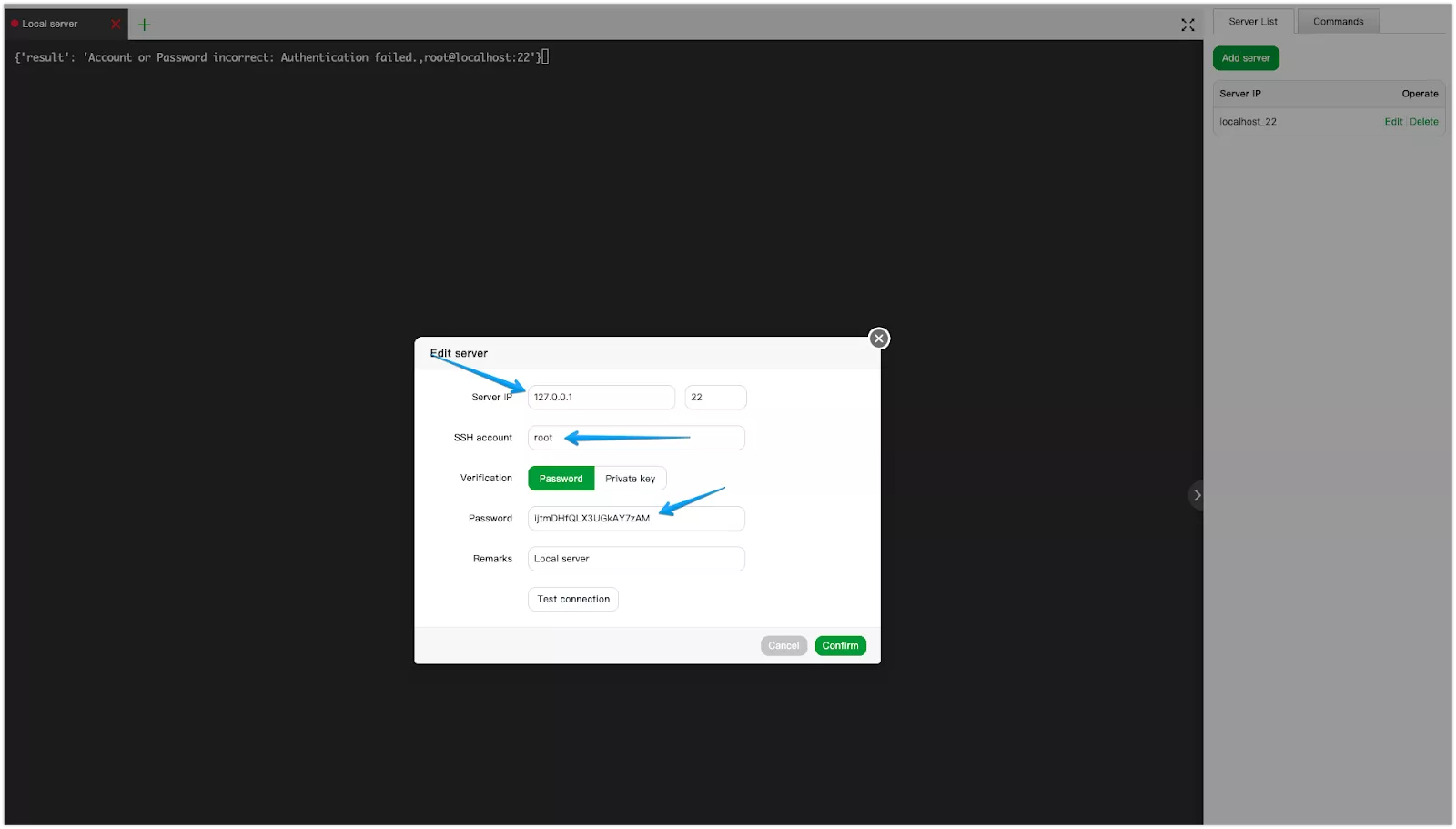Edit the localhost_22 server entry
The width and height of the screenshot is (1456, 829).
coord(1392,121)
